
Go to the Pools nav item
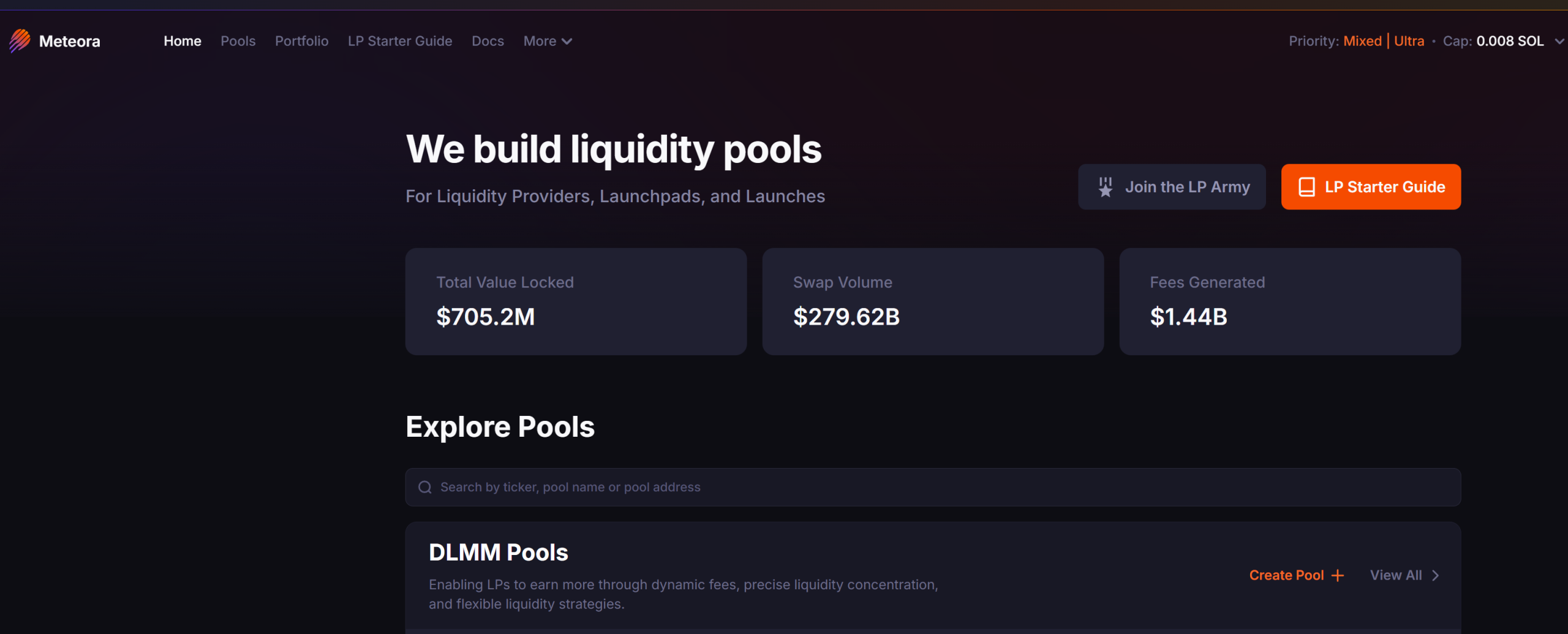click(238, 41)
